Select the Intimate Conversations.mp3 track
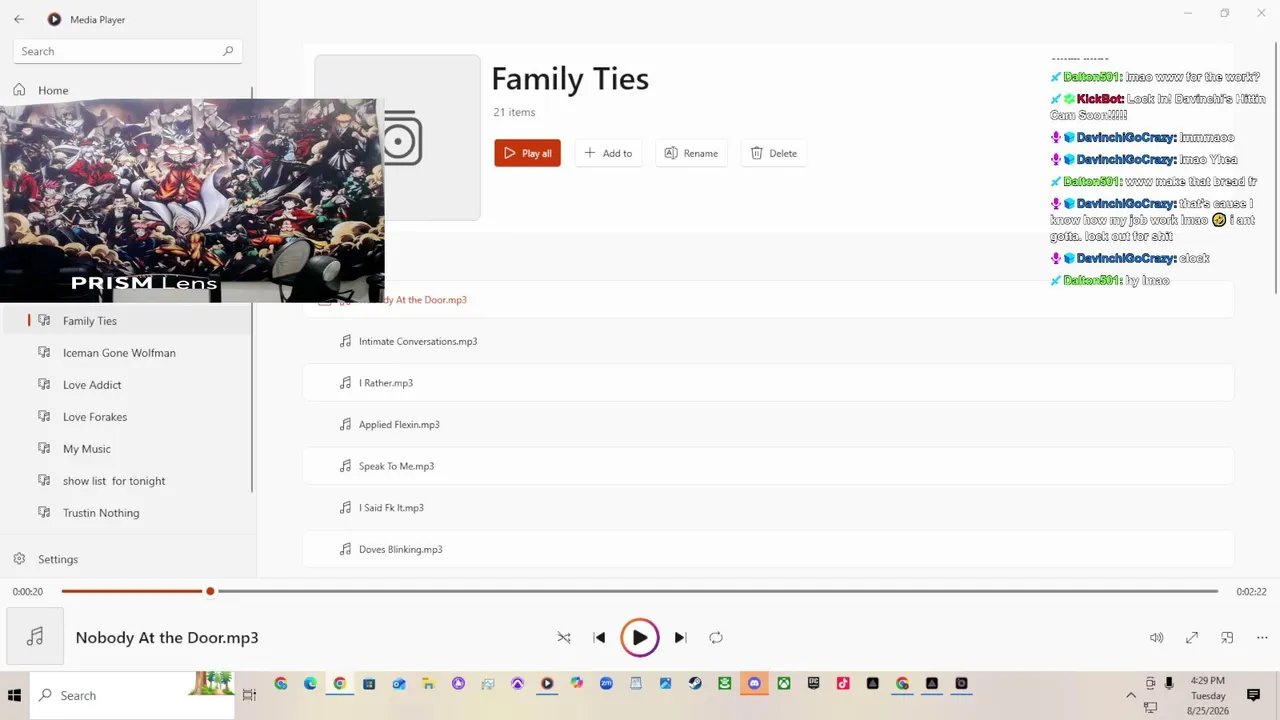 (768, 341)
